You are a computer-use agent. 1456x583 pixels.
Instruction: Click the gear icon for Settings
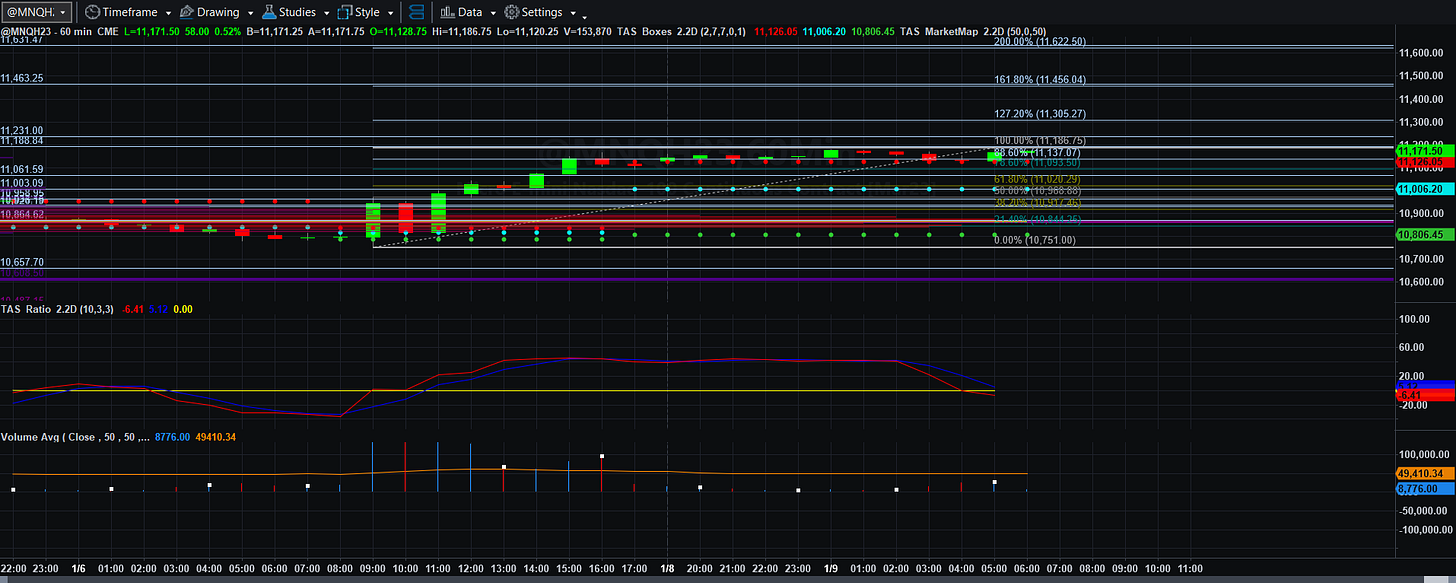tap(511, 12)
